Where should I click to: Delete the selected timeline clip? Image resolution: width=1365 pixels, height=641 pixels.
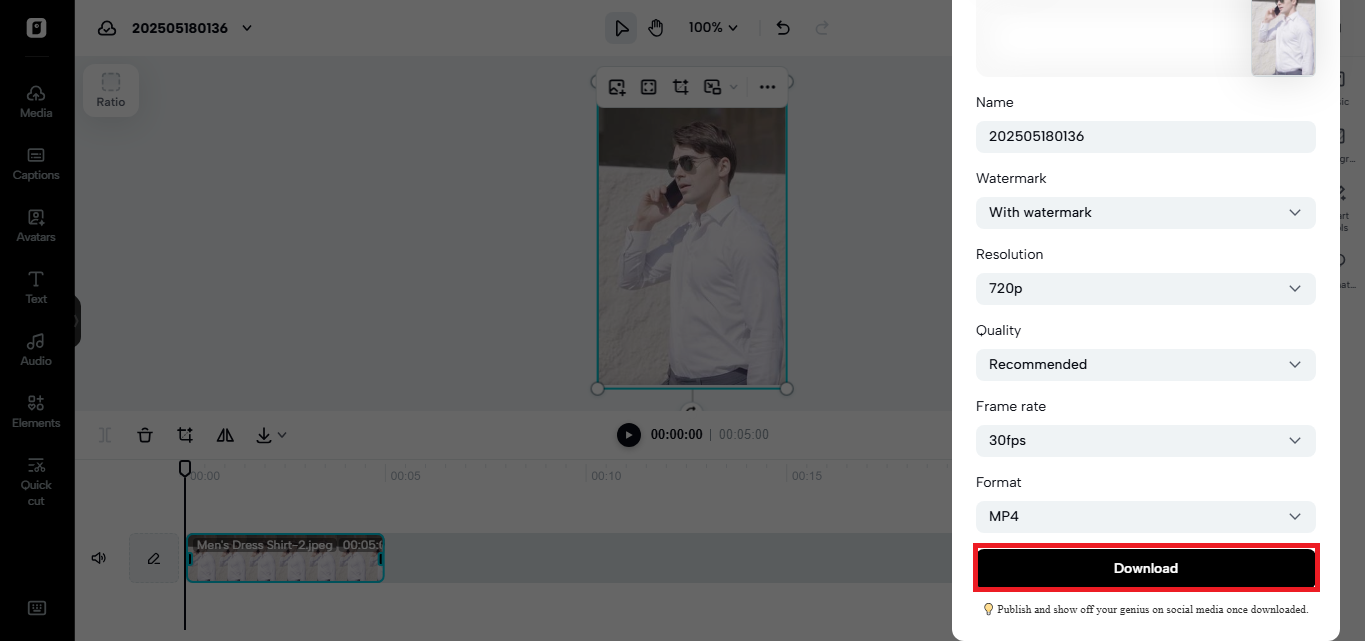[145, 435]
